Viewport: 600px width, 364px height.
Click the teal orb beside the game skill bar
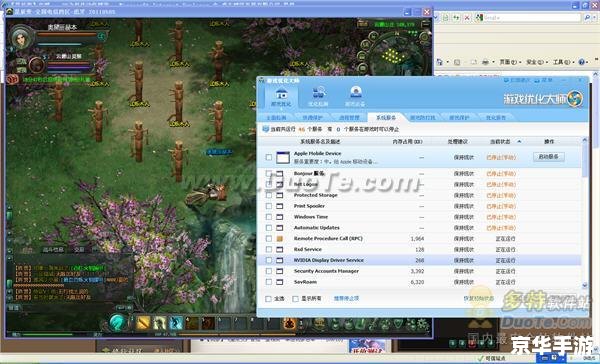tap(118, 323)
